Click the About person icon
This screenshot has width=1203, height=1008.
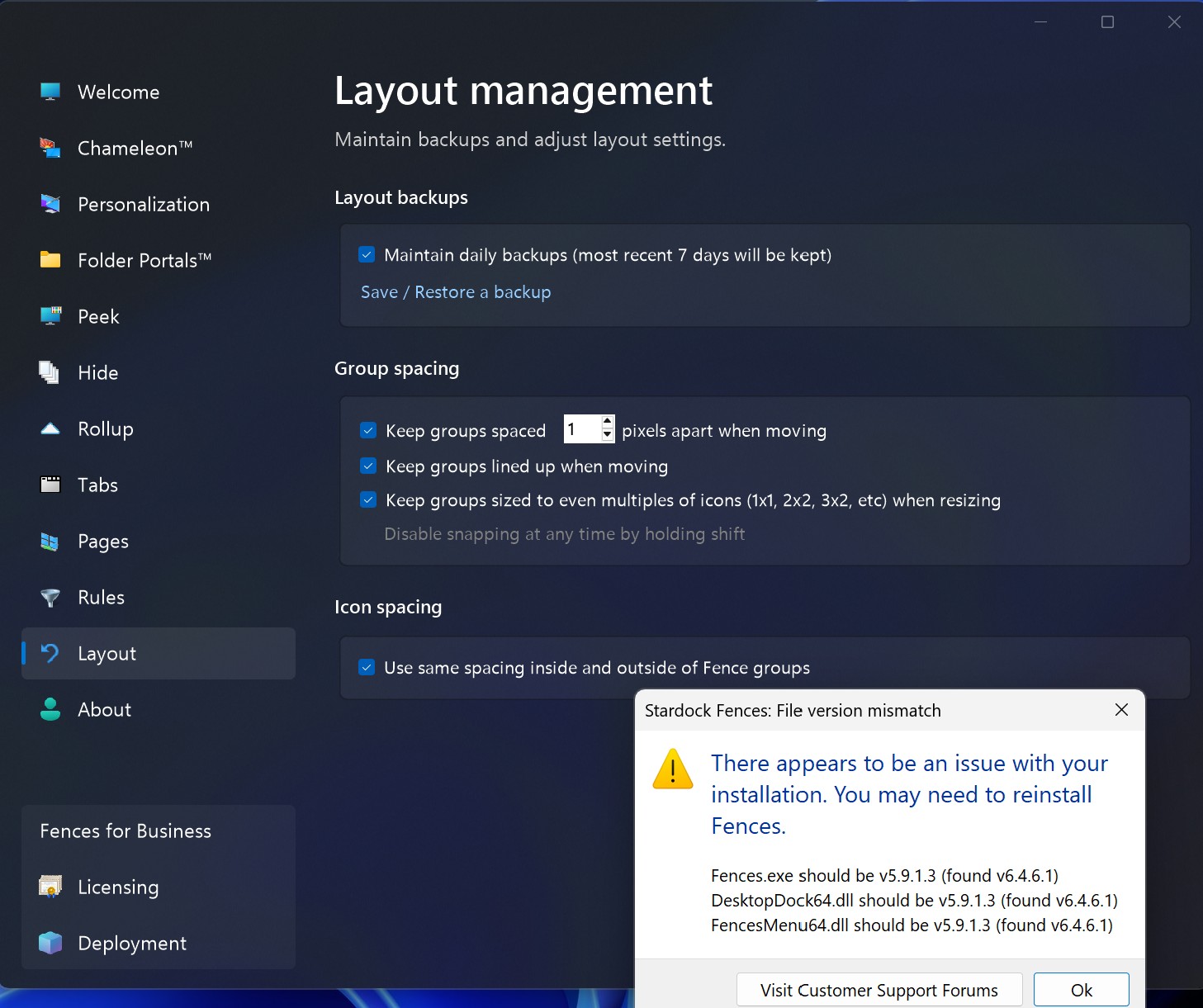[x=50, y=709]
